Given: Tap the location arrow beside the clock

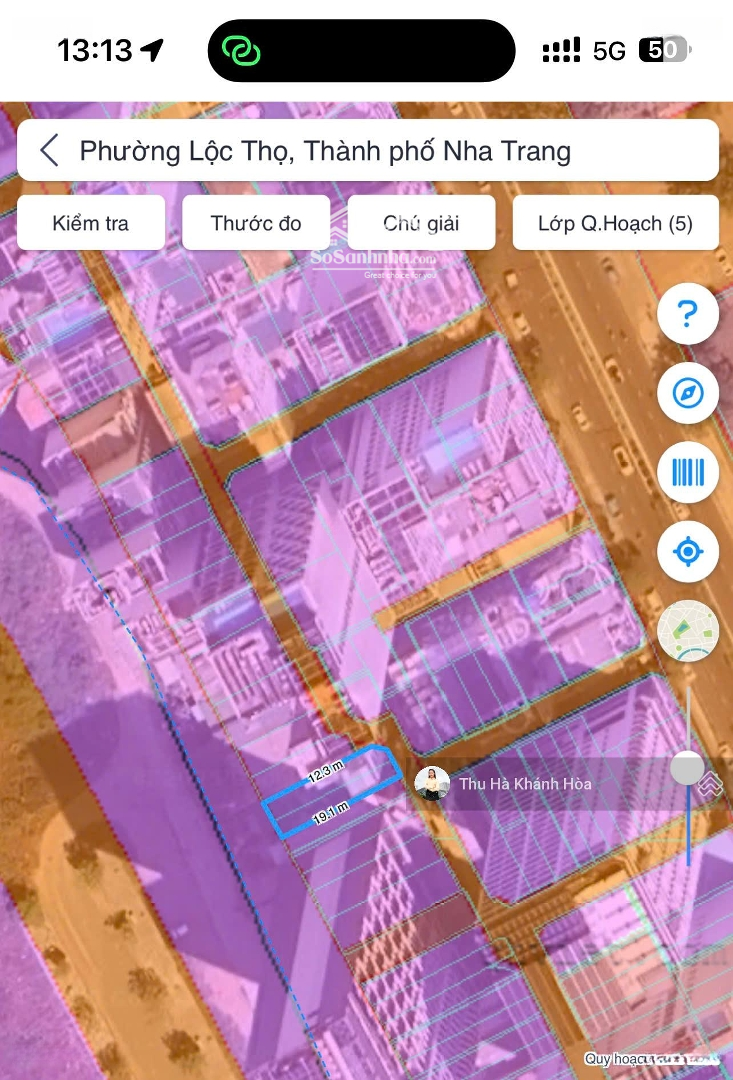Looking at the screenshot, I should [x=152, y=50].
